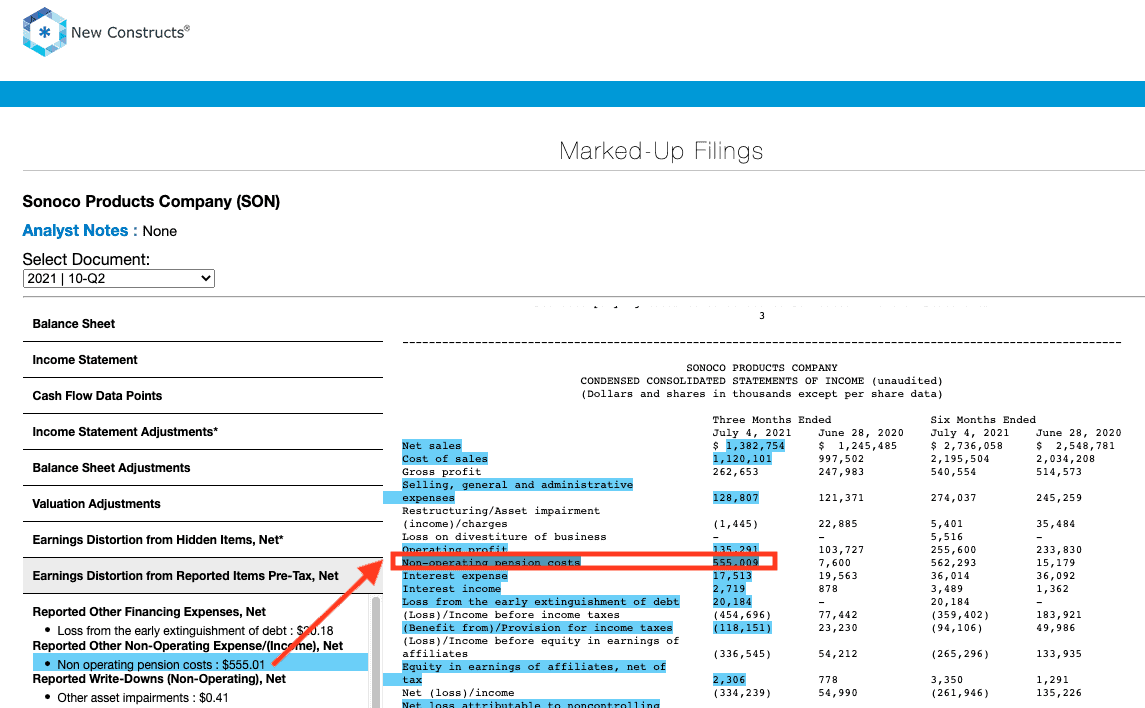Screen dimensions: 1145x708
Task: Open Balance Sheet Adjustments section
Action: [x=203, y=468]
